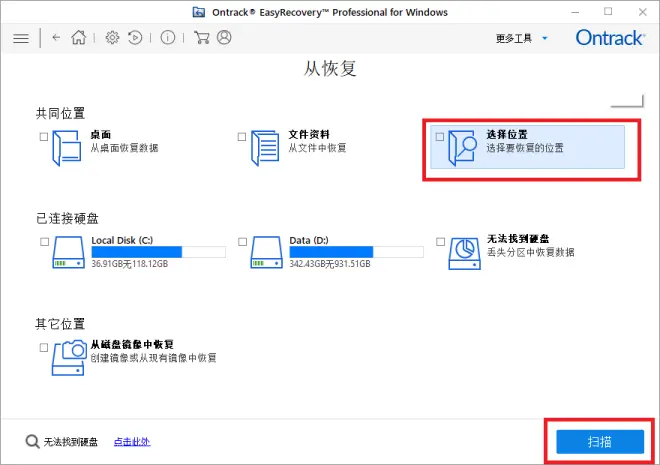Click the magnifier icon near 无法找到硬盘

pos(32,441)
